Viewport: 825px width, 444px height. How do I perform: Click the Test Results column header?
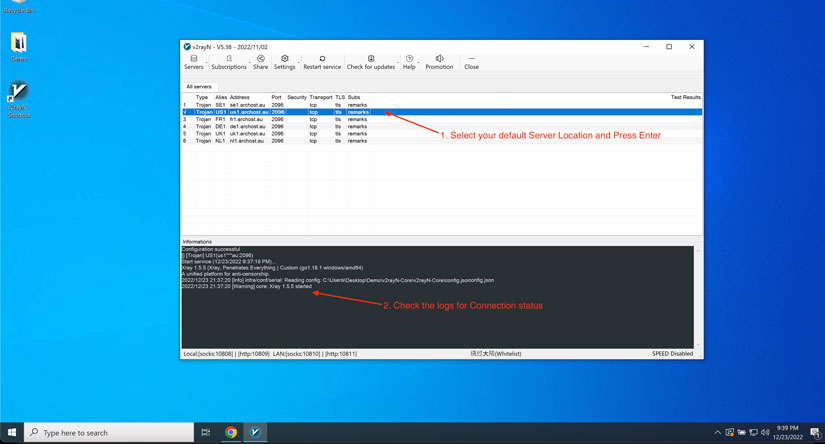685,97
